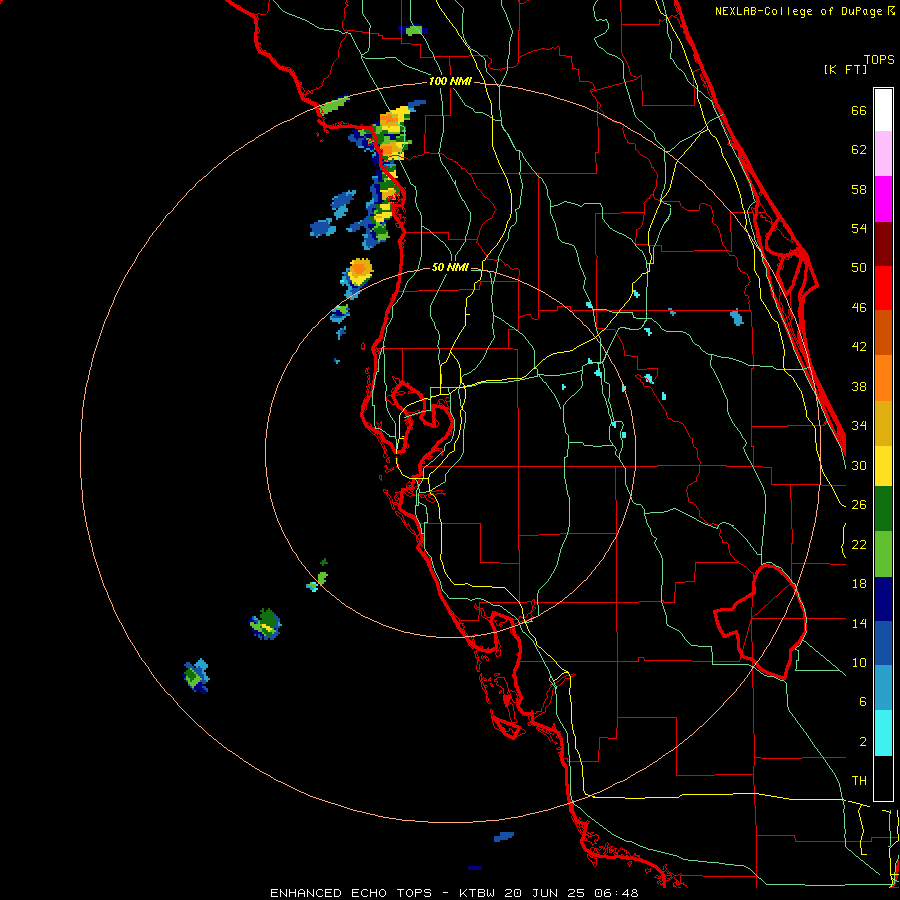
Task: Click the legend value '42'
Action: [859, 347]
